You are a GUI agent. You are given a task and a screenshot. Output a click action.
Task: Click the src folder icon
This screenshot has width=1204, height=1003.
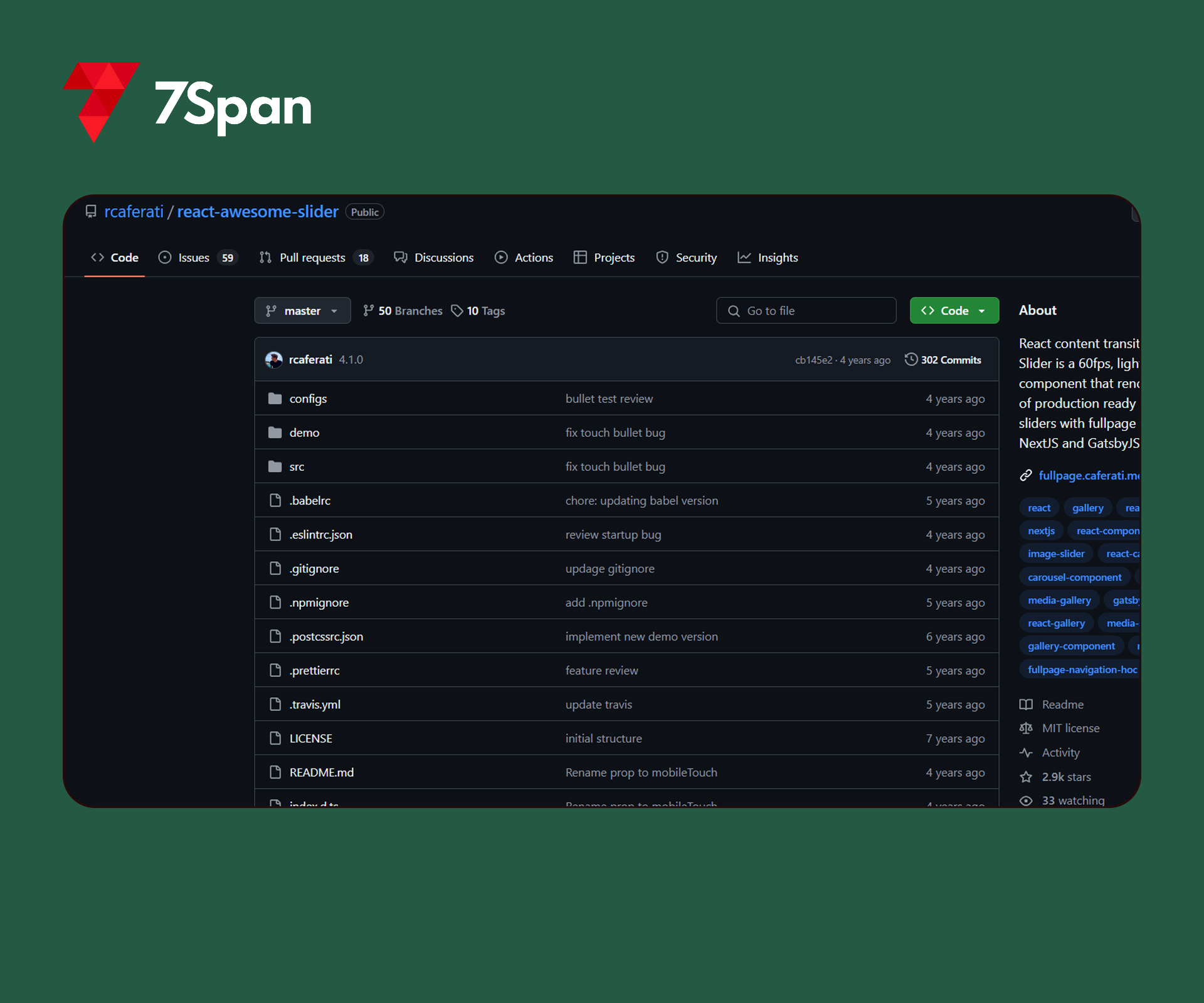tap(275, 466)
